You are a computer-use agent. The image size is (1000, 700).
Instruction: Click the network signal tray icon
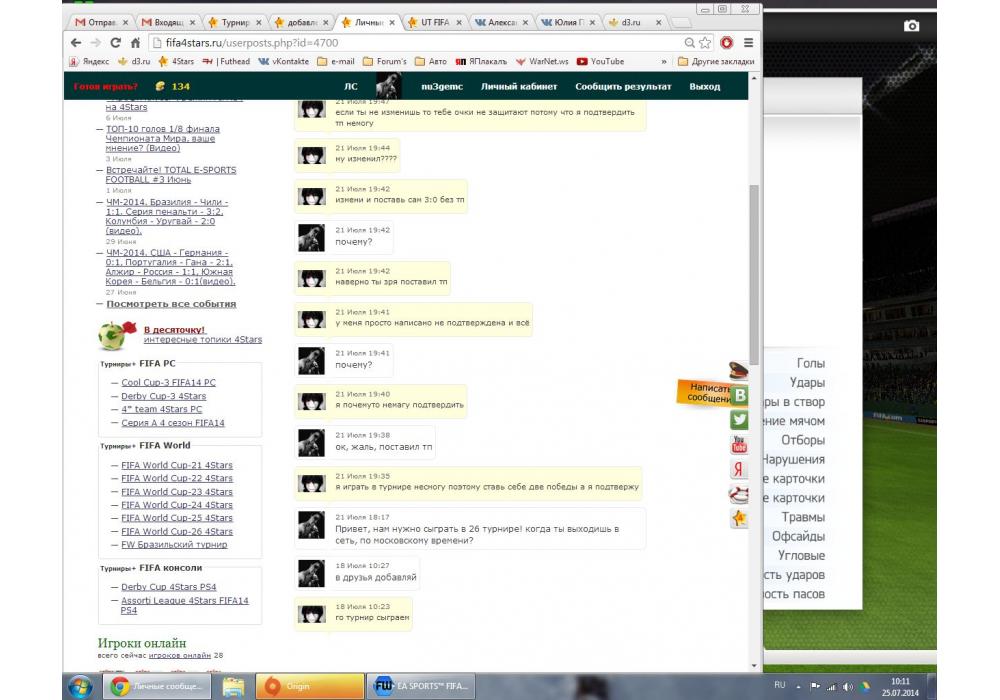(832, 687)
